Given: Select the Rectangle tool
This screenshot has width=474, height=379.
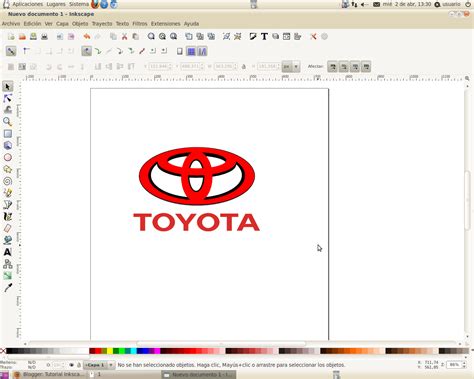Looking at the screenshot, I should [8, 134].
